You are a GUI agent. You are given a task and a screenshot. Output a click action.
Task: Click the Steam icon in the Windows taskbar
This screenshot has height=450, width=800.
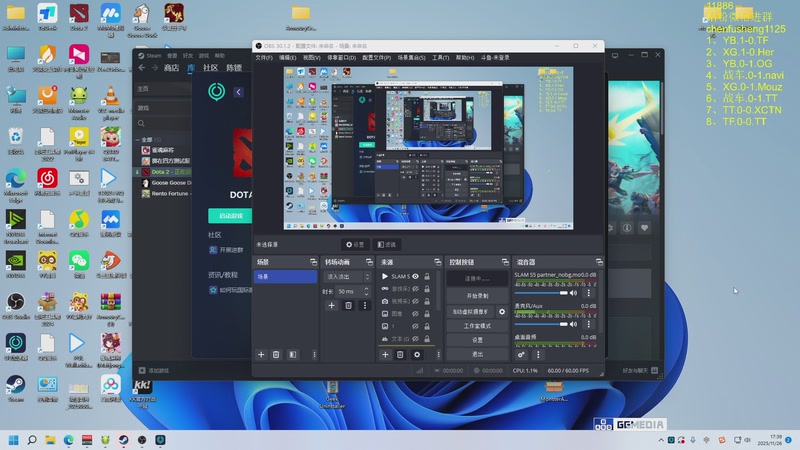click(123, 440)
